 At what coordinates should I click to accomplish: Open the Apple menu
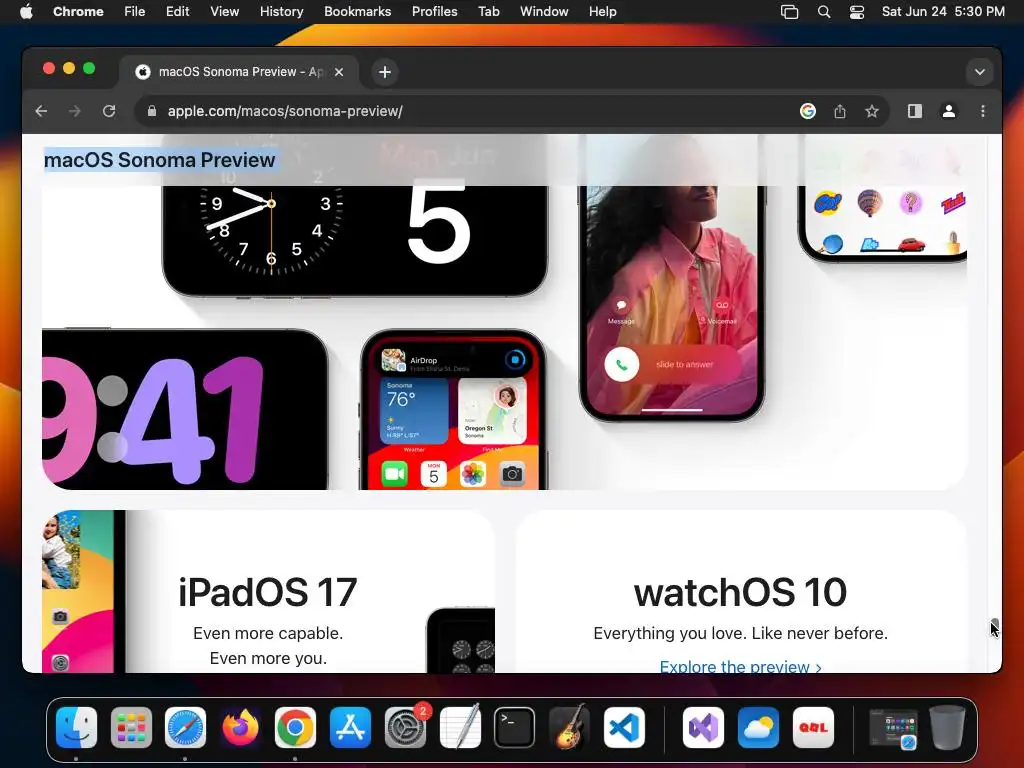[x=26, y=12]
